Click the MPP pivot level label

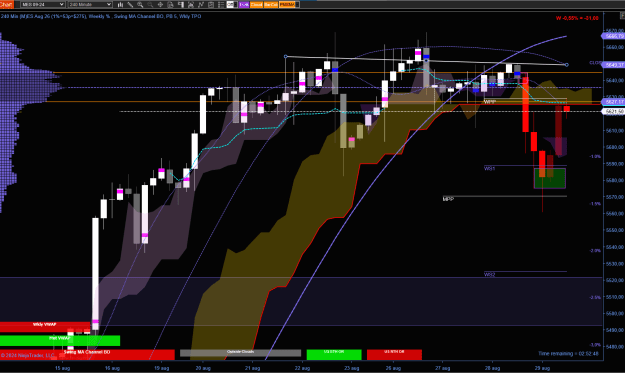tap(448, 198)
